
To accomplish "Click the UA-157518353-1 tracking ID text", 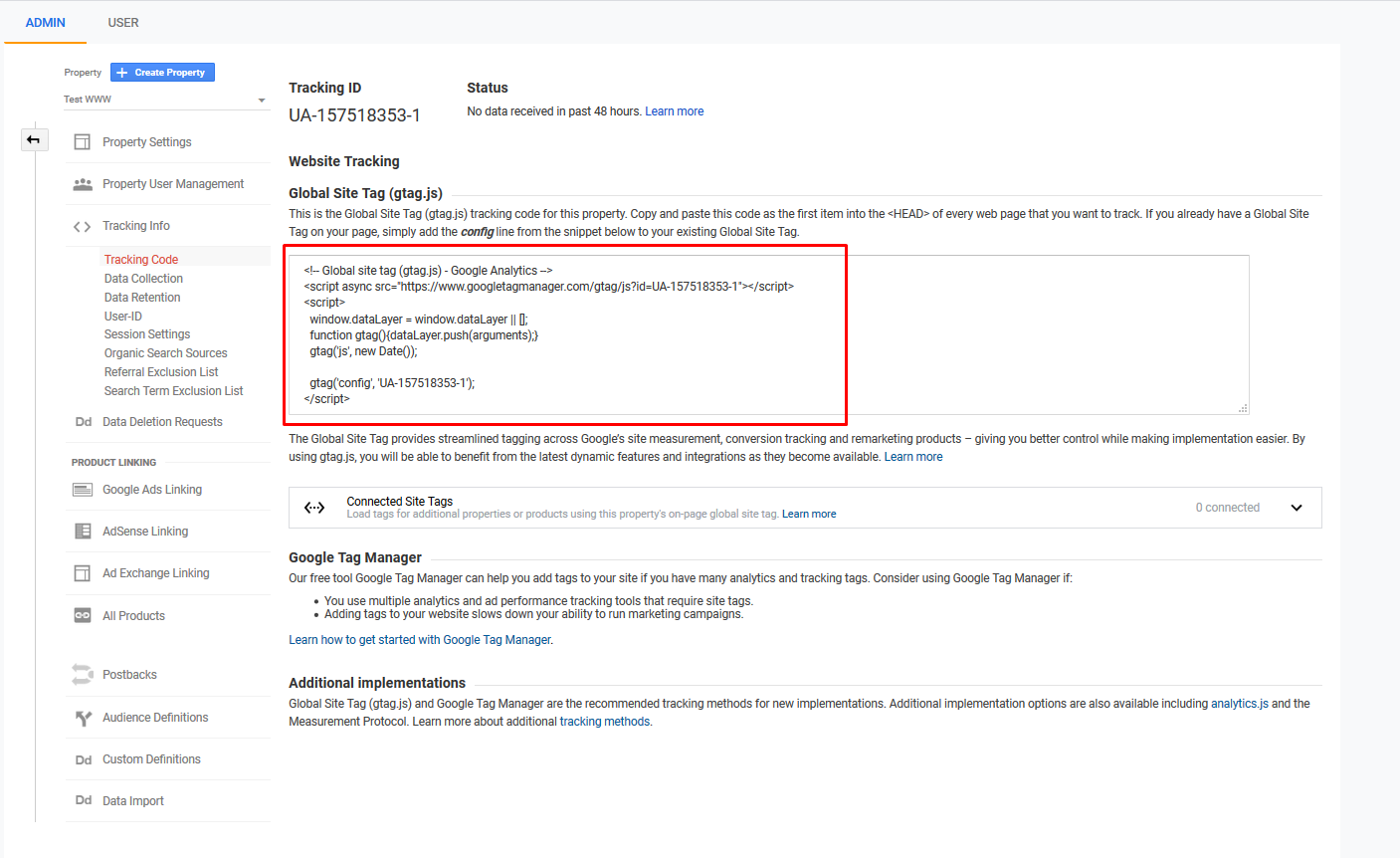I will pos(354,115).
